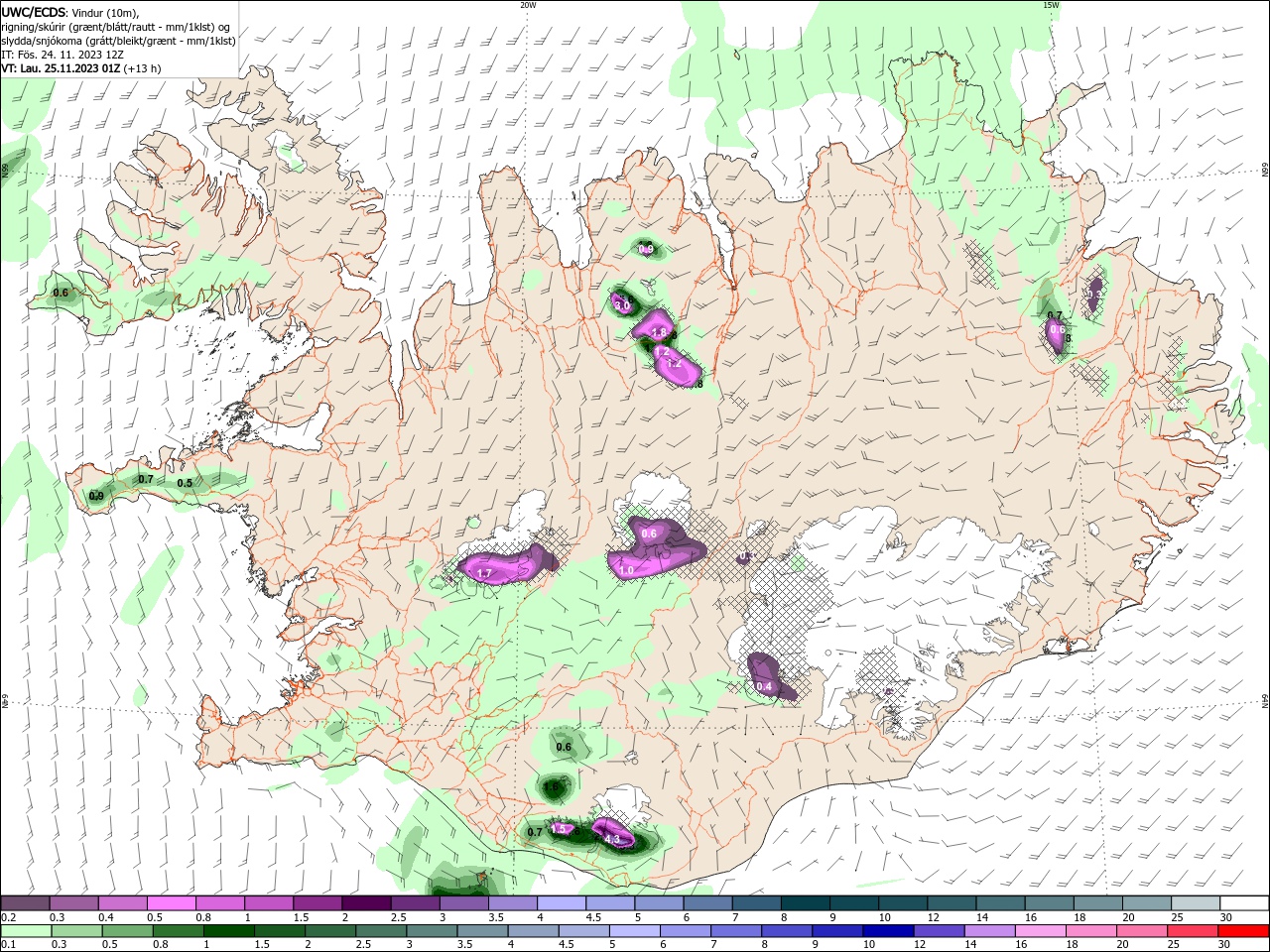Click the 15W longitude label
Viewport: 1270px width, 952px height.
tap(1051, 4)
